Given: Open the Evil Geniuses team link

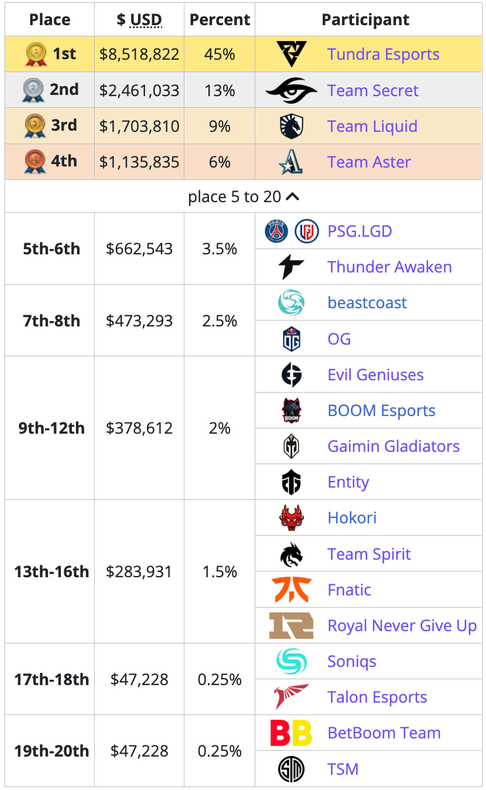Looking at the screenshot, I should [375, 374].
